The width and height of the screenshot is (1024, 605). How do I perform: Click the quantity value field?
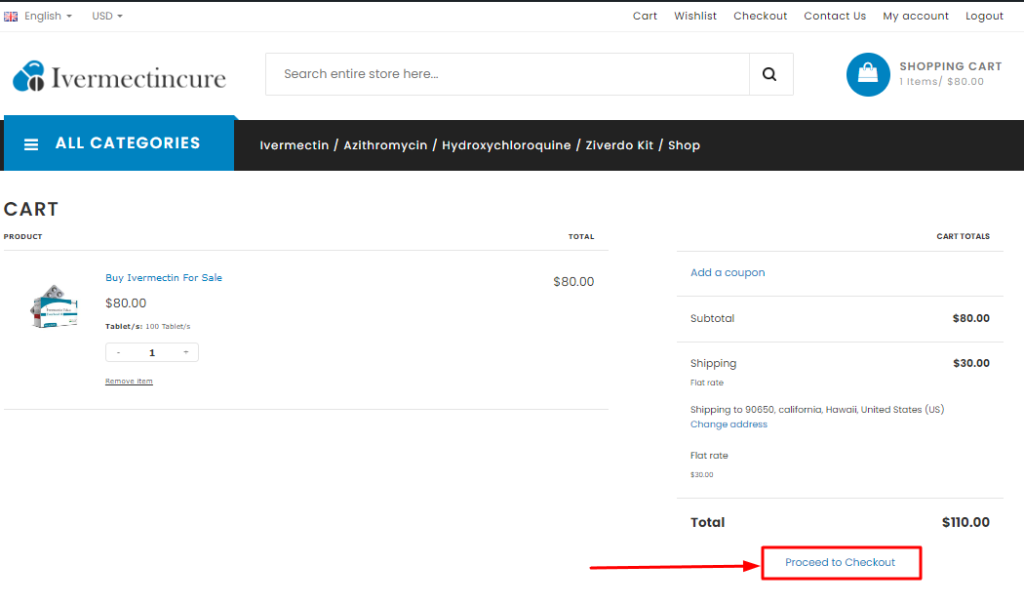click(152, 353)
